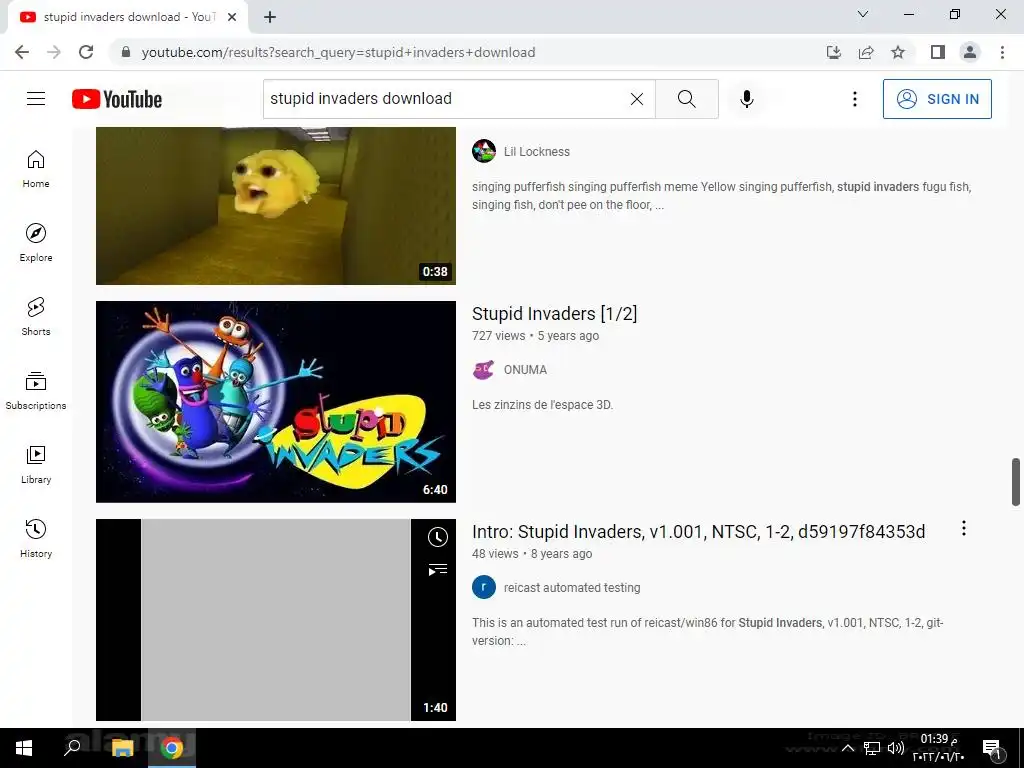Open the Stupid Invaders [1/2] thumbnail

276,402
